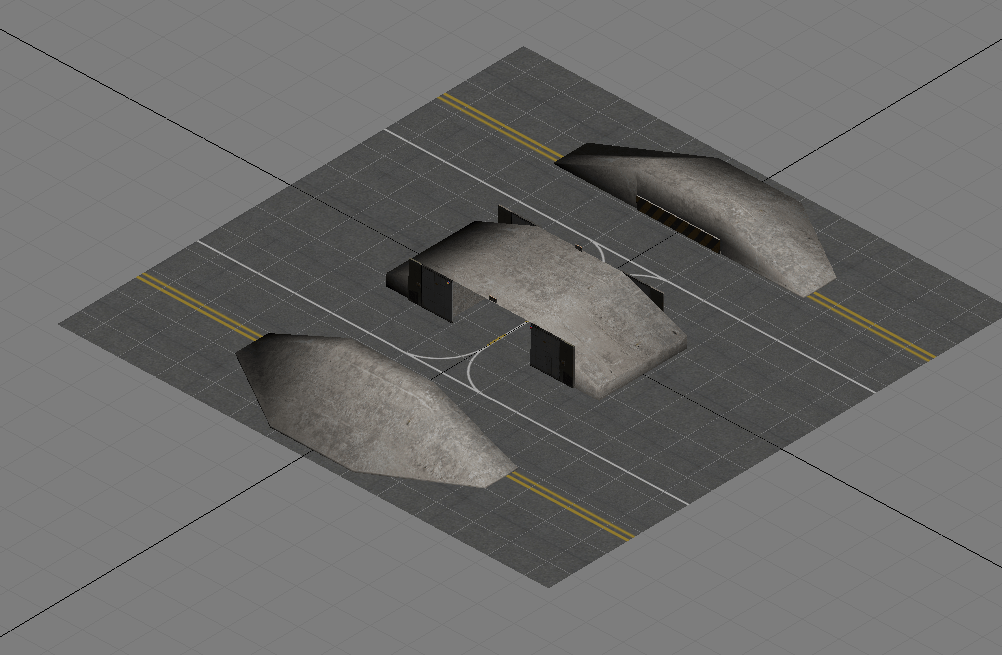Viewport: 1002px width, 655px height.
Task: Select the dark door at the central structure's left end
Action: (x=431, y=291)
